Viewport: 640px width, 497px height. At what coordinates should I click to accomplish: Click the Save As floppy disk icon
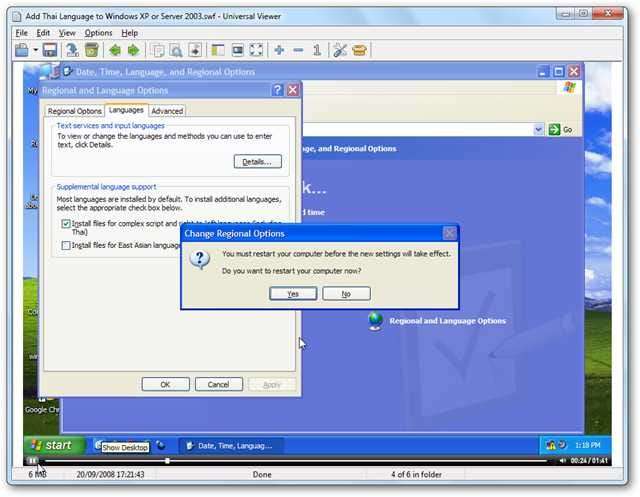(50, 50)
